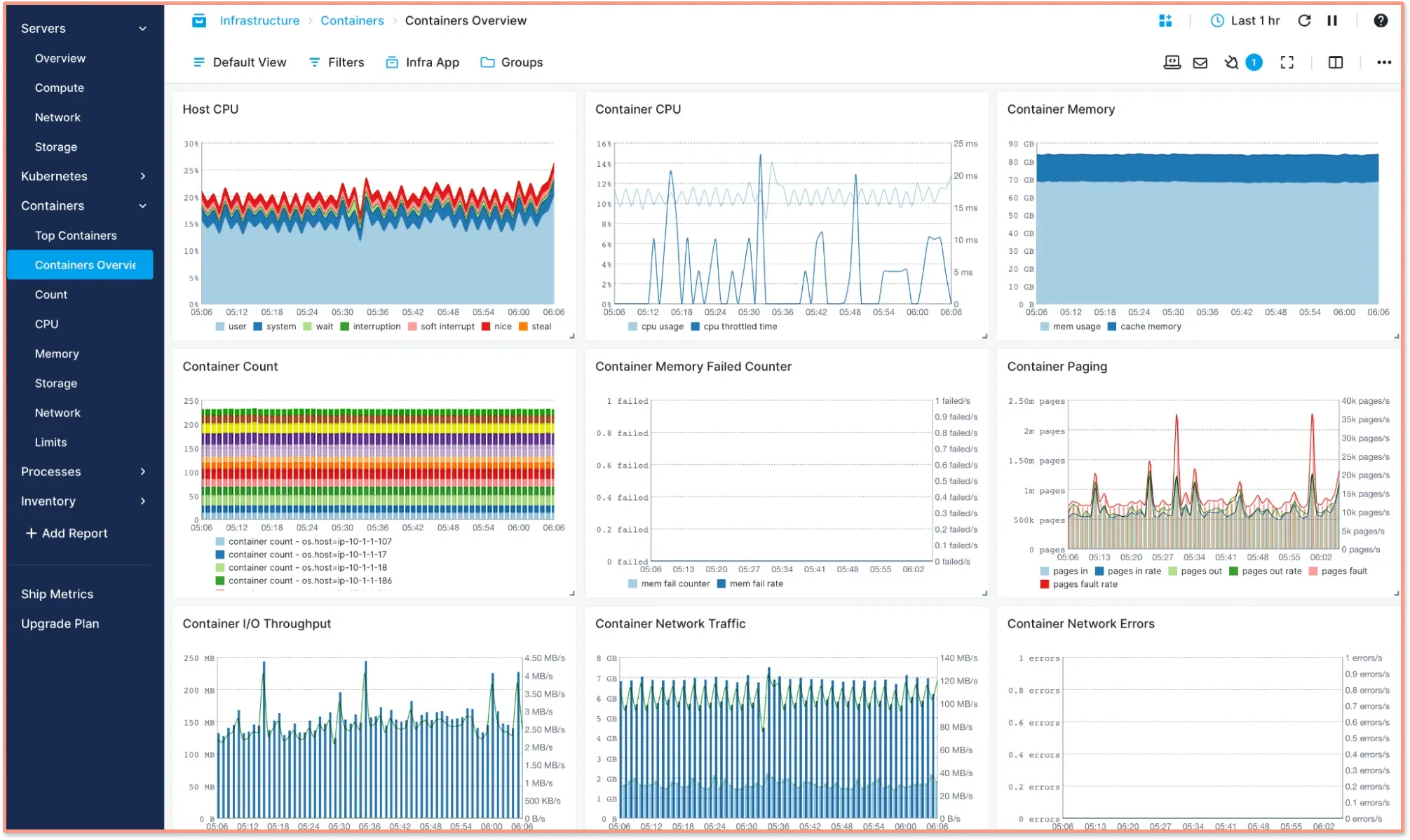This screenshot has width=1410, height=840.
Task: Enter fullscreen mode via the fullscreen icon
Action: pyautogui.click(x=1287, y=62)
